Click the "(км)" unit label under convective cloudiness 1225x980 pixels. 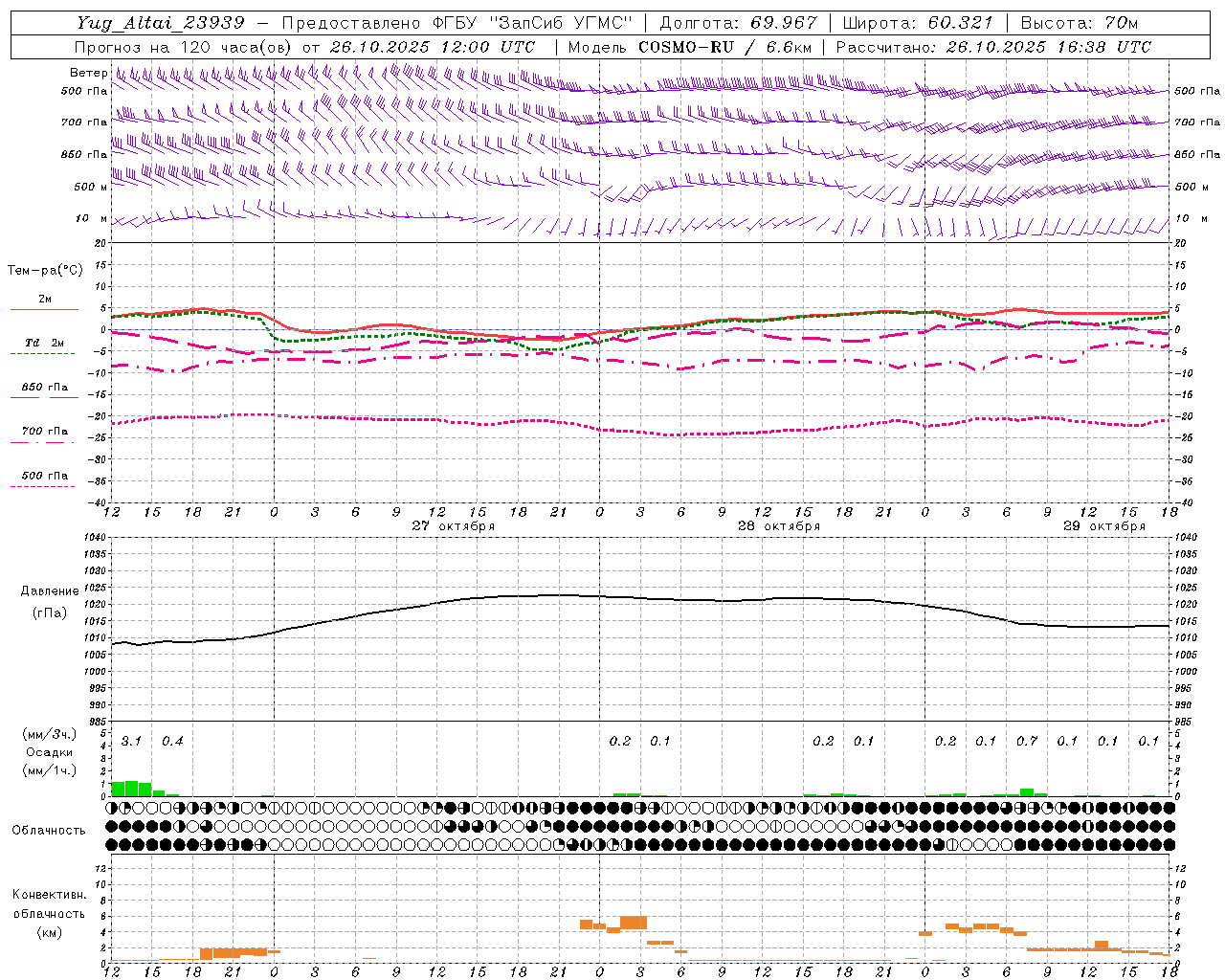pos(49,932)
